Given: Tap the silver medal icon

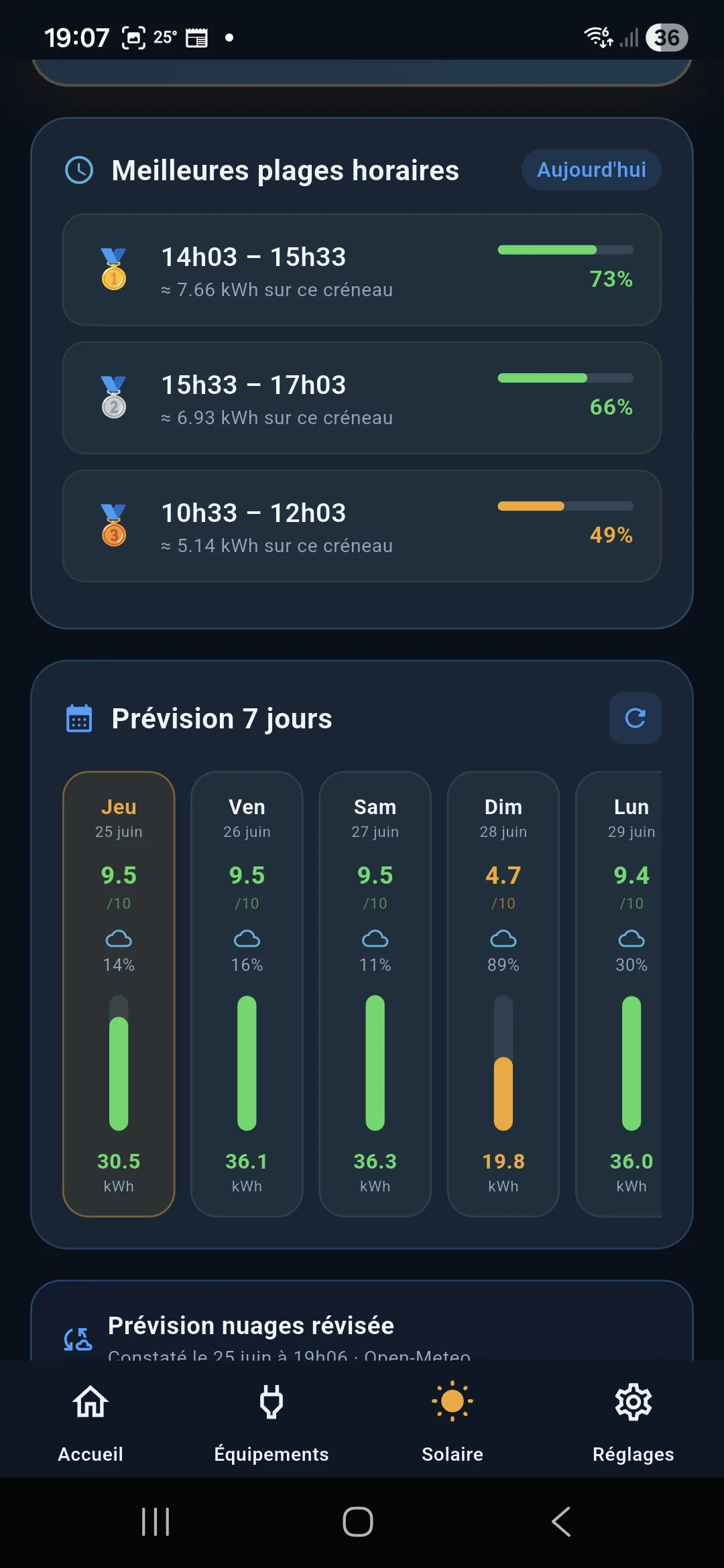Looking at the screenshot, I should (113, 397).
